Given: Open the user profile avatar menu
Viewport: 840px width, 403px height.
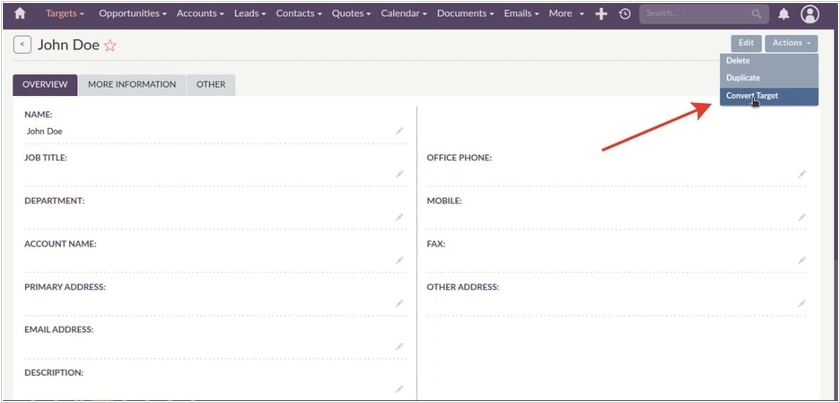Looking at the screenshot, I should [x=810, y=14].
